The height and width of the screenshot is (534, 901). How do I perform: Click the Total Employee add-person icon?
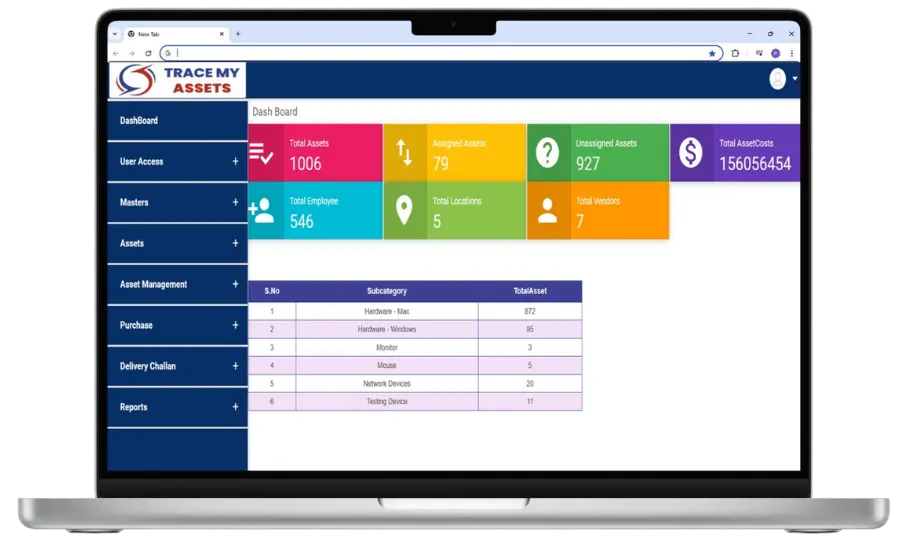(x=262, y=211)
